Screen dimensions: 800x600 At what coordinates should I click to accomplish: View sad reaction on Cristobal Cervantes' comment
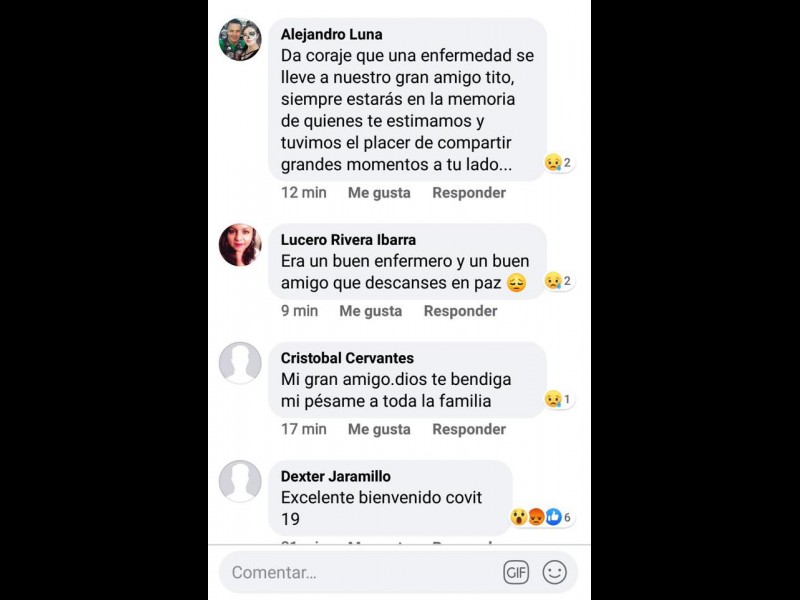pos(559,399)
